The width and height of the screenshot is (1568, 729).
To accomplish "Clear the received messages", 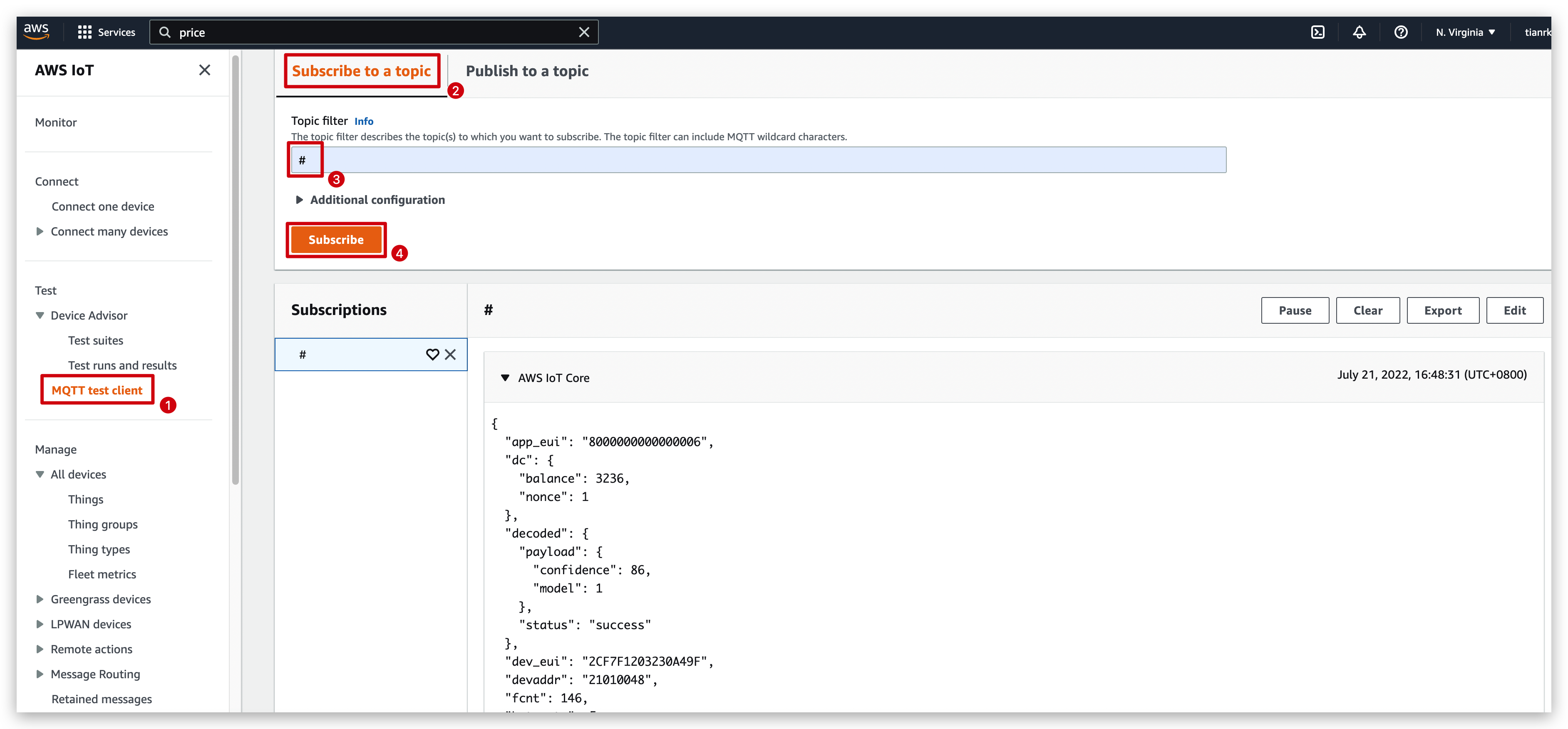I will coord(1368,310).
